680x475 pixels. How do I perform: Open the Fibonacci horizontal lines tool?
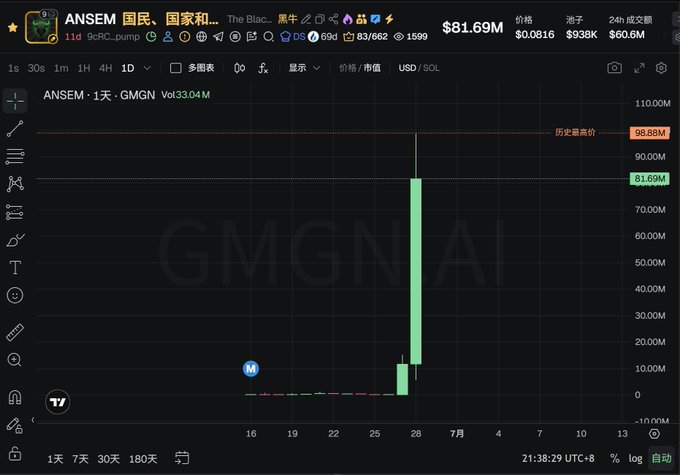point(15,156)
